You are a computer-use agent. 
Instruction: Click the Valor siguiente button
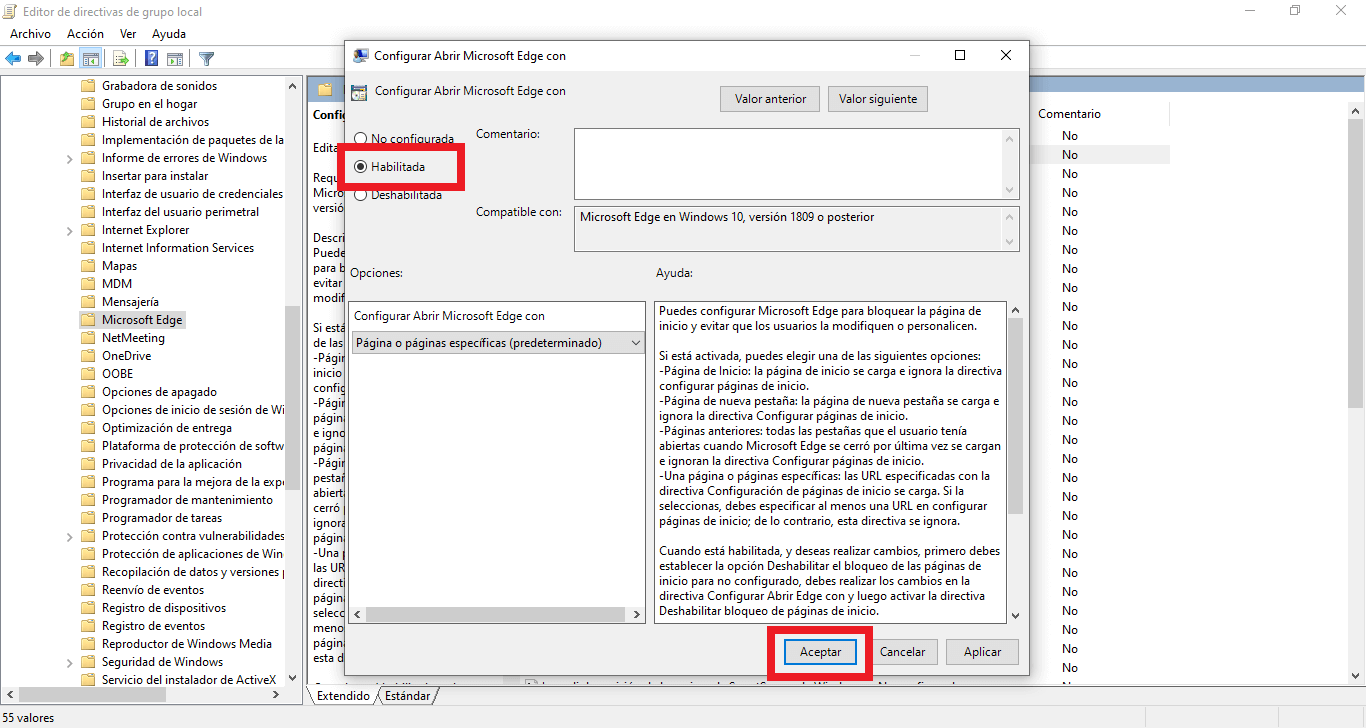tap(878, 99)
